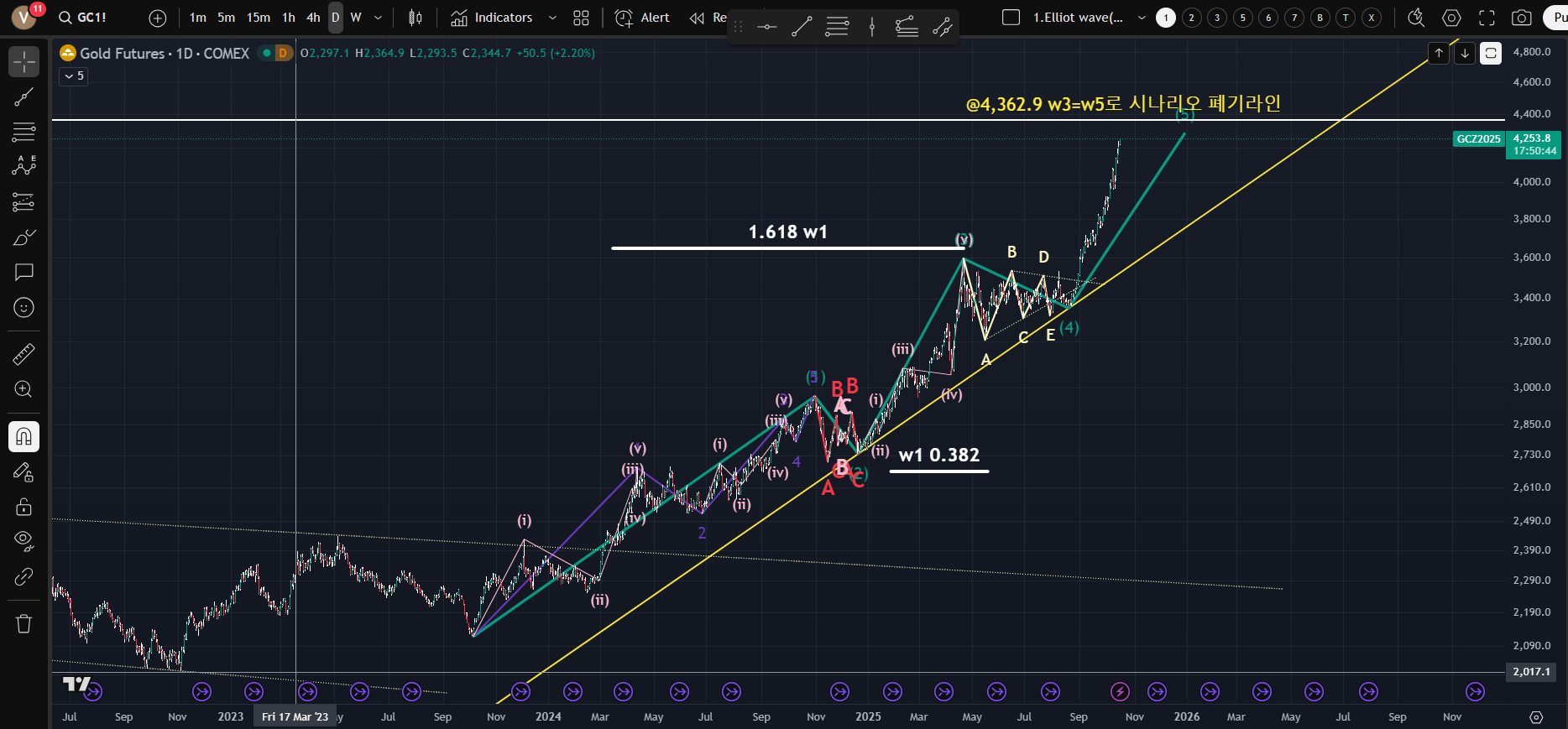Open chart settings gear in top bar
Image resolution: width=1568 pixels, height=729 pixels.
click(1451, 18)
